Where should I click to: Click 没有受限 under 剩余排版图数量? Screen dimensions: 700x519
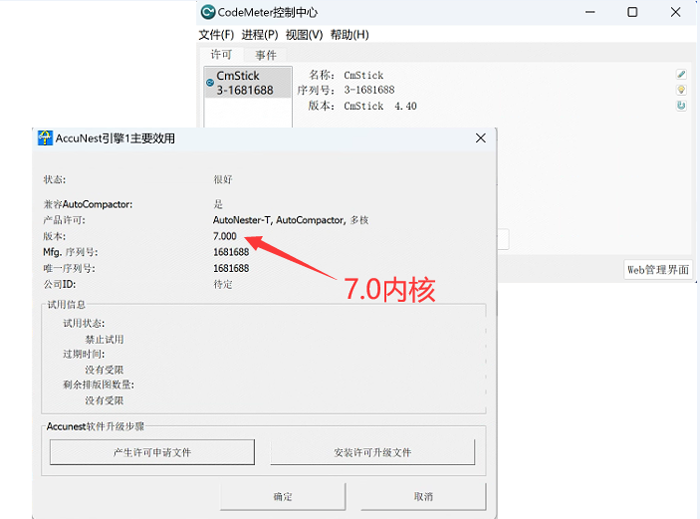[x=104, y=400]
